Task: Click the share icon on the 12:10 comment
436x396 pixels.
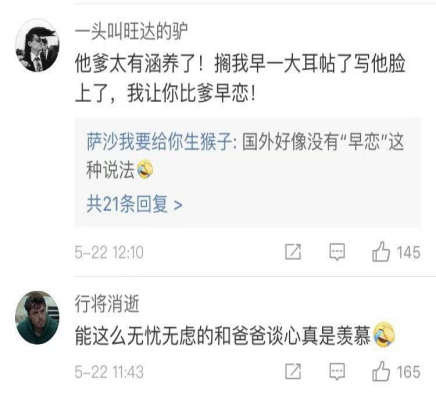Action: 293,252
